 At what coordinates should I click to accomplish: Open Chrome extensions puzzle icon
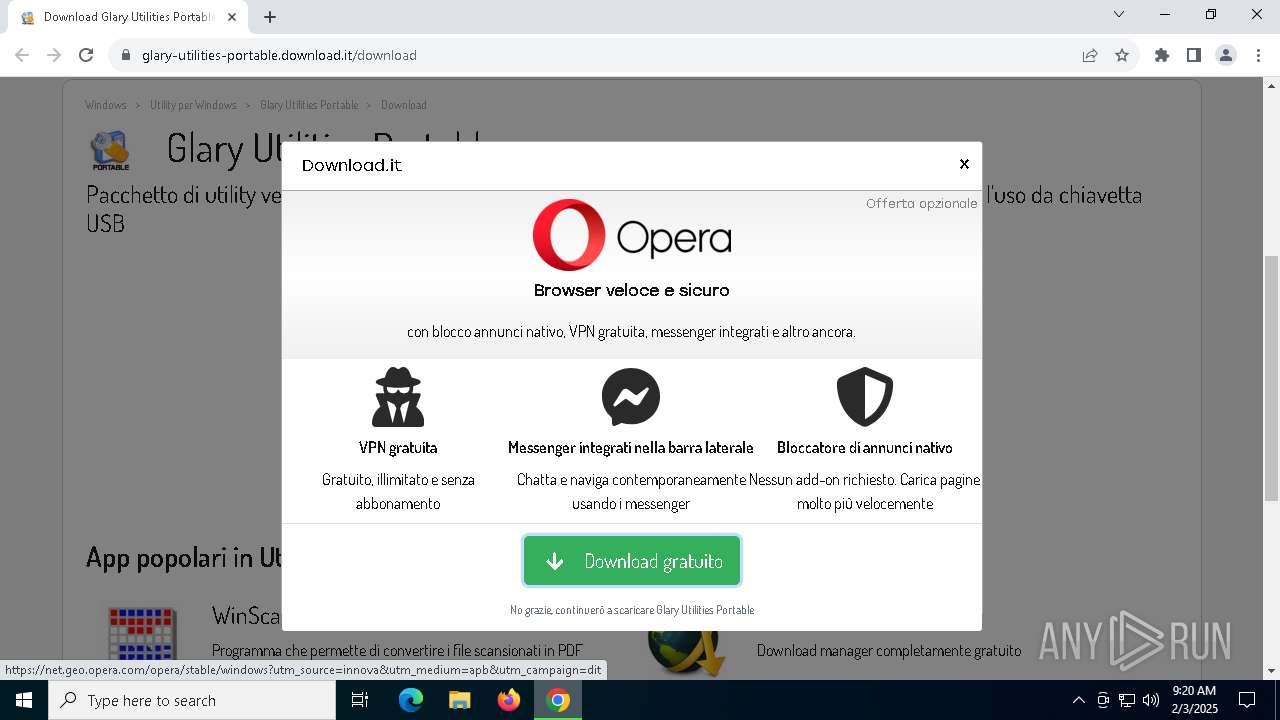click(1162, 55)
